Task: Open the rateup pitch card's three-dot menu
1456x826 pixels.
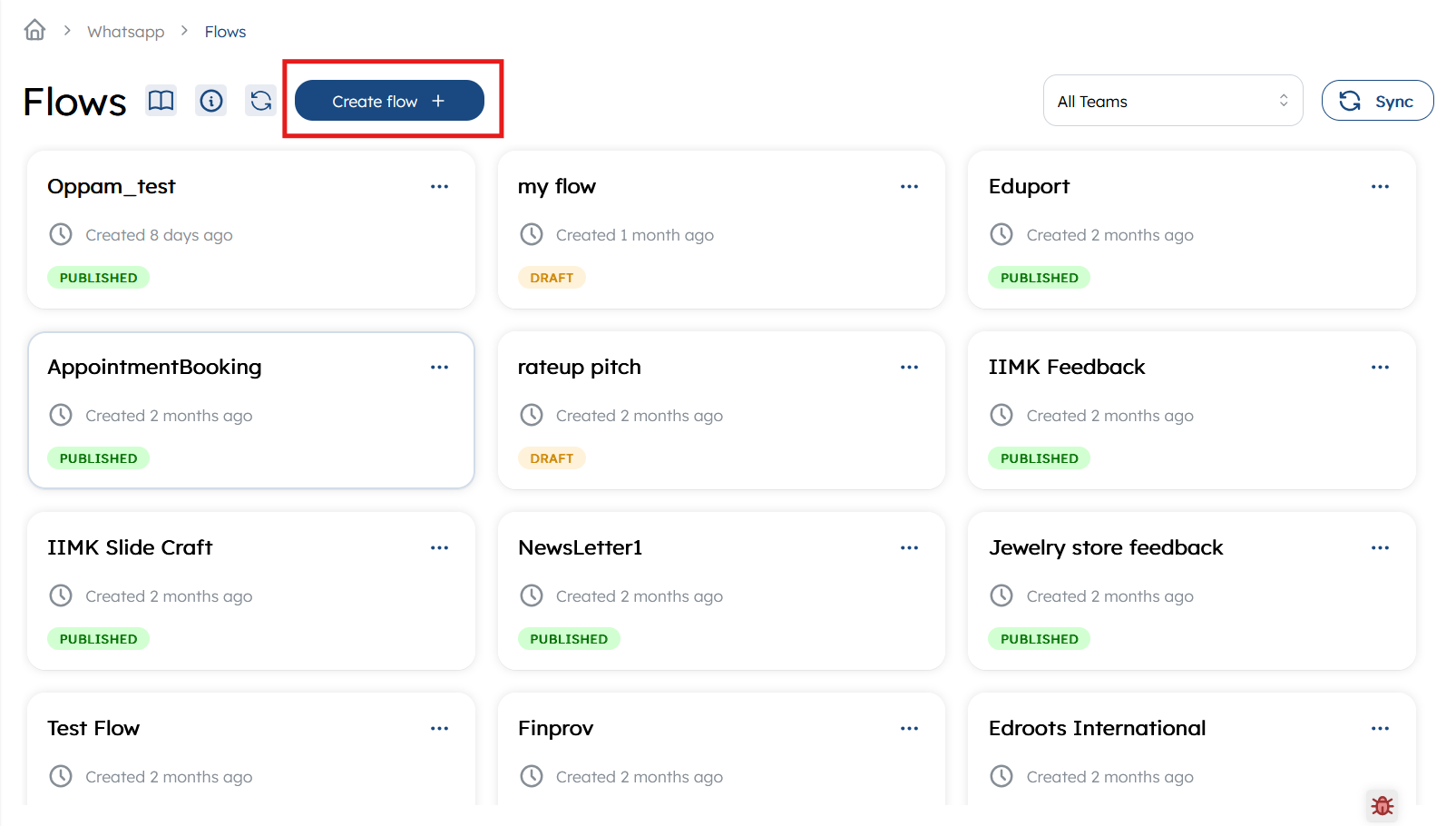Action: click(910, 367)
